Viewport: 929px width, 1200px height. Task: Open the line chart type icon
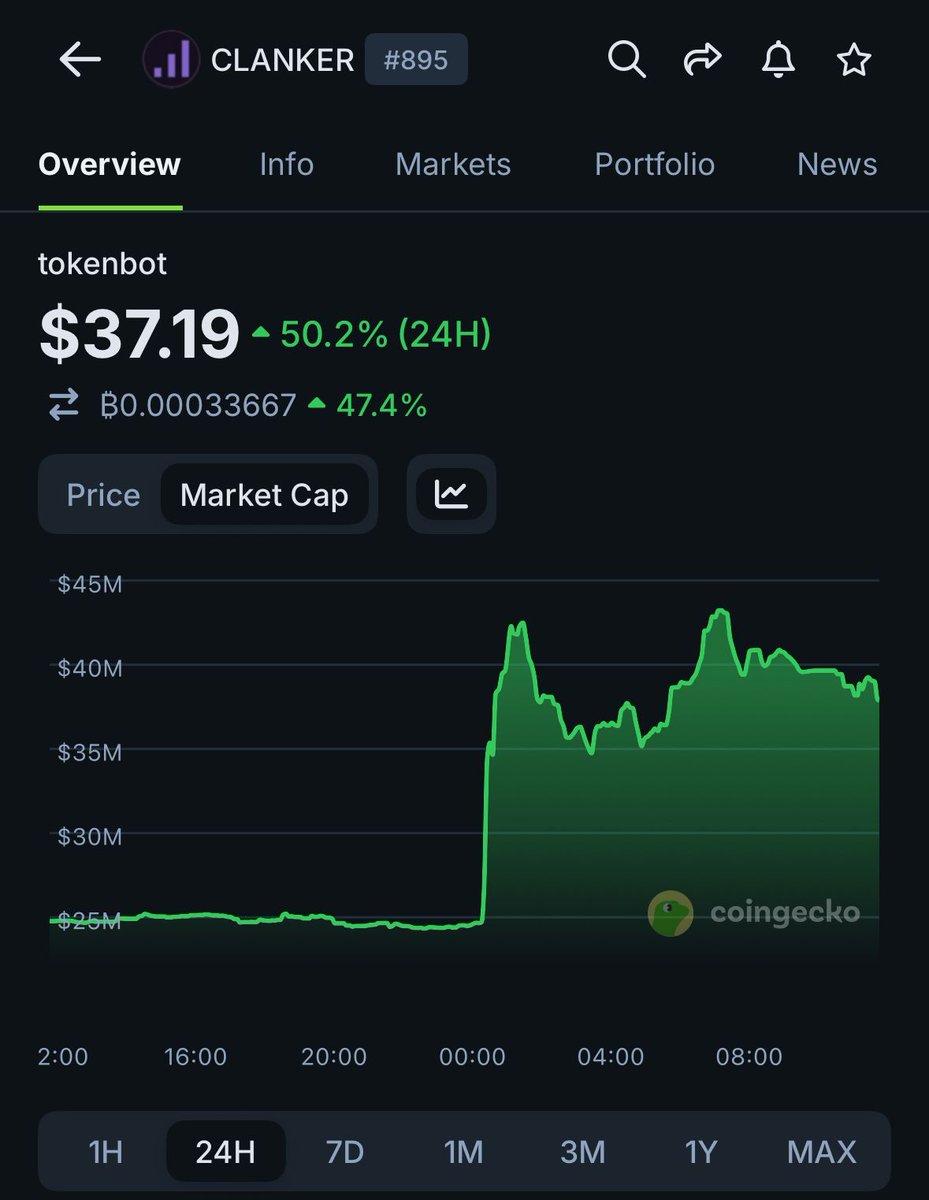(451, 494)
